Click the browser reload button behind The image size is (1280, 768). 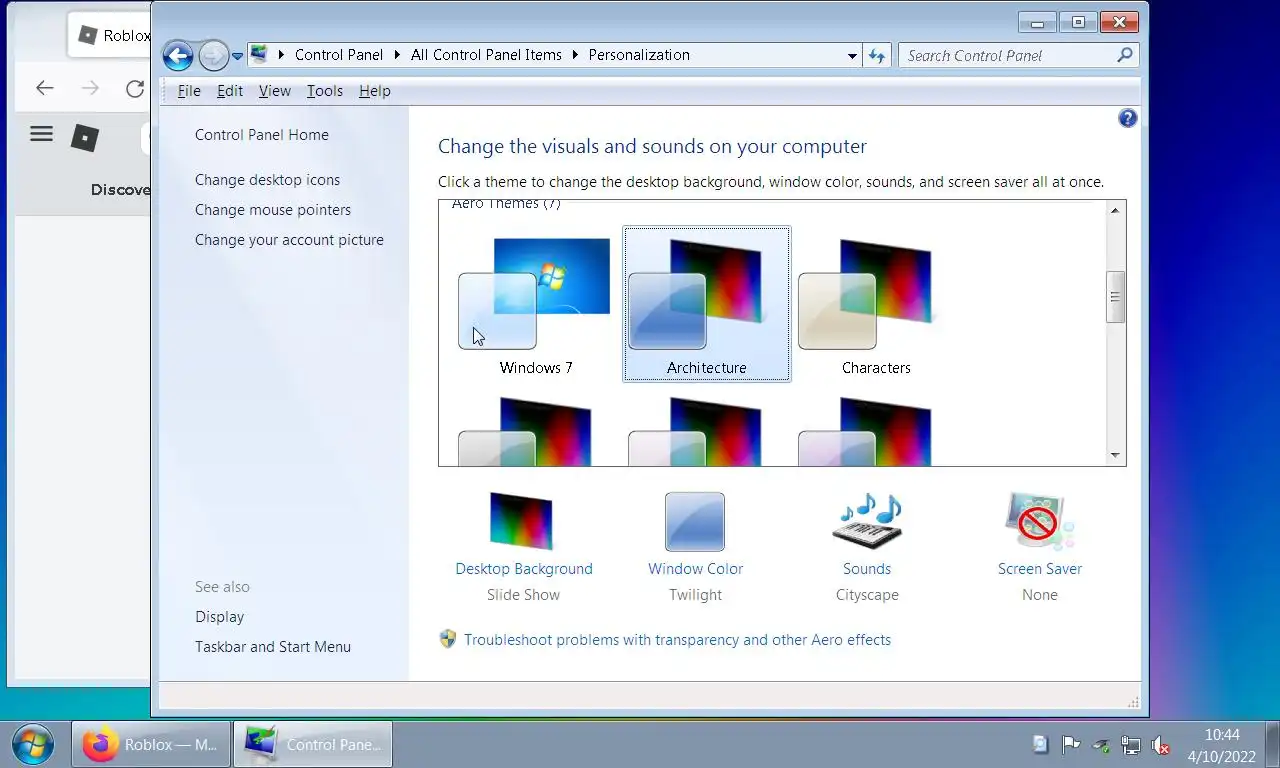point(134,89)
